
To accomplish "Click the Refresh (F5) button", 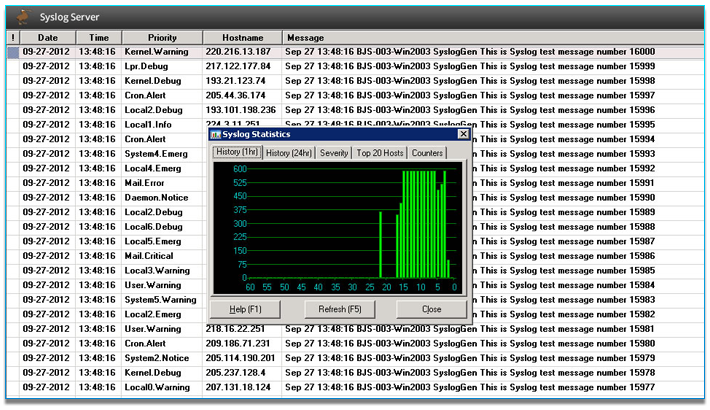I will [340, 309].
